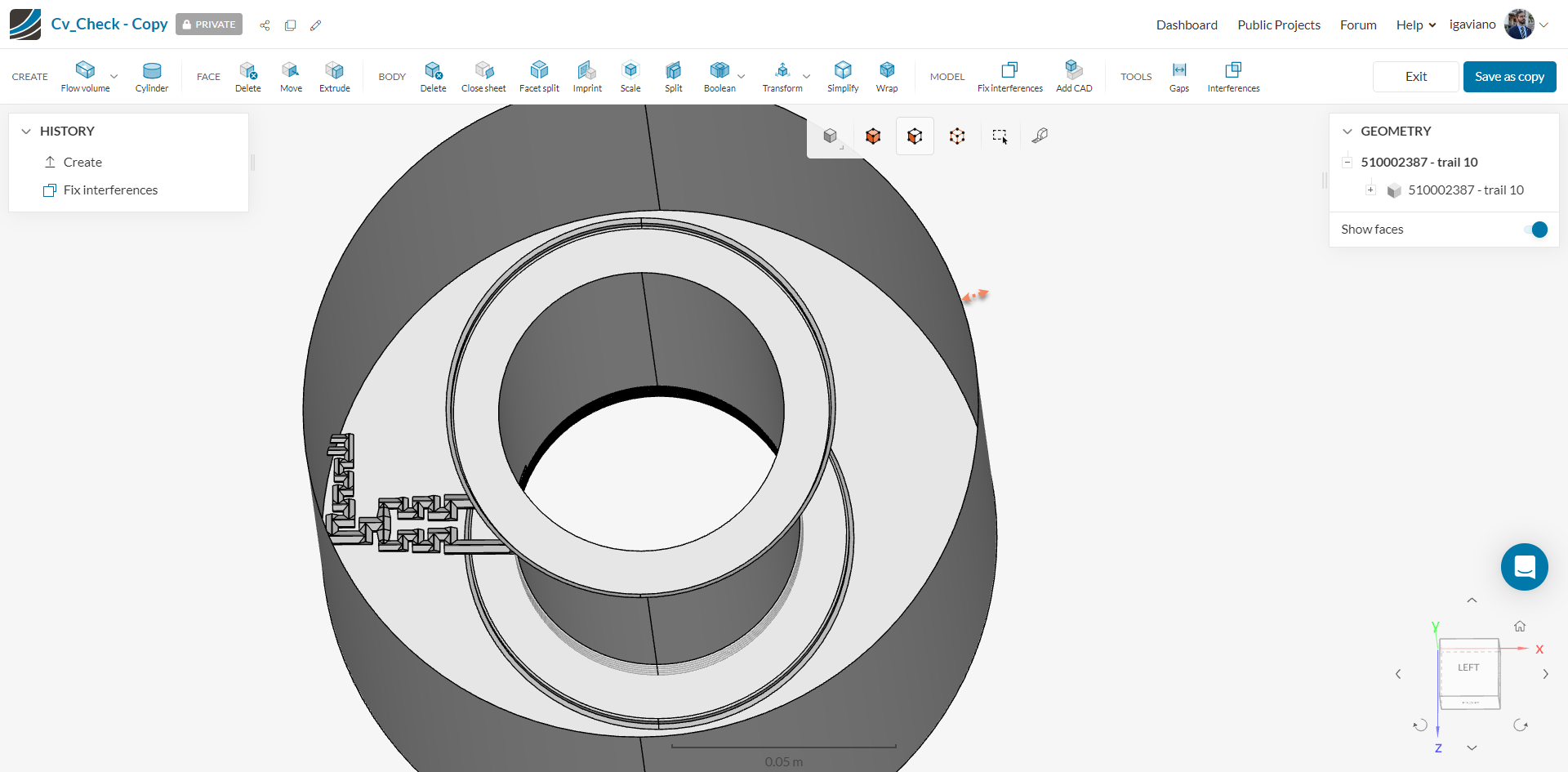Select the measure tape tool
This screenshot has width=1568, height=772.
click(1039, 136)
